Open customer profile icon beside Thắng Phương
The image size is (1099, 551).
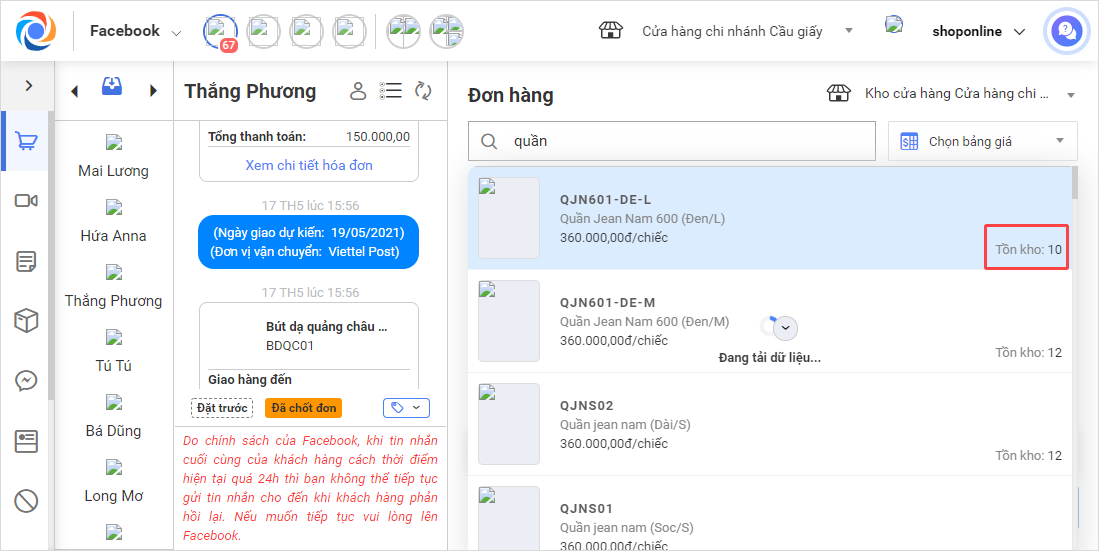[358, 90]
